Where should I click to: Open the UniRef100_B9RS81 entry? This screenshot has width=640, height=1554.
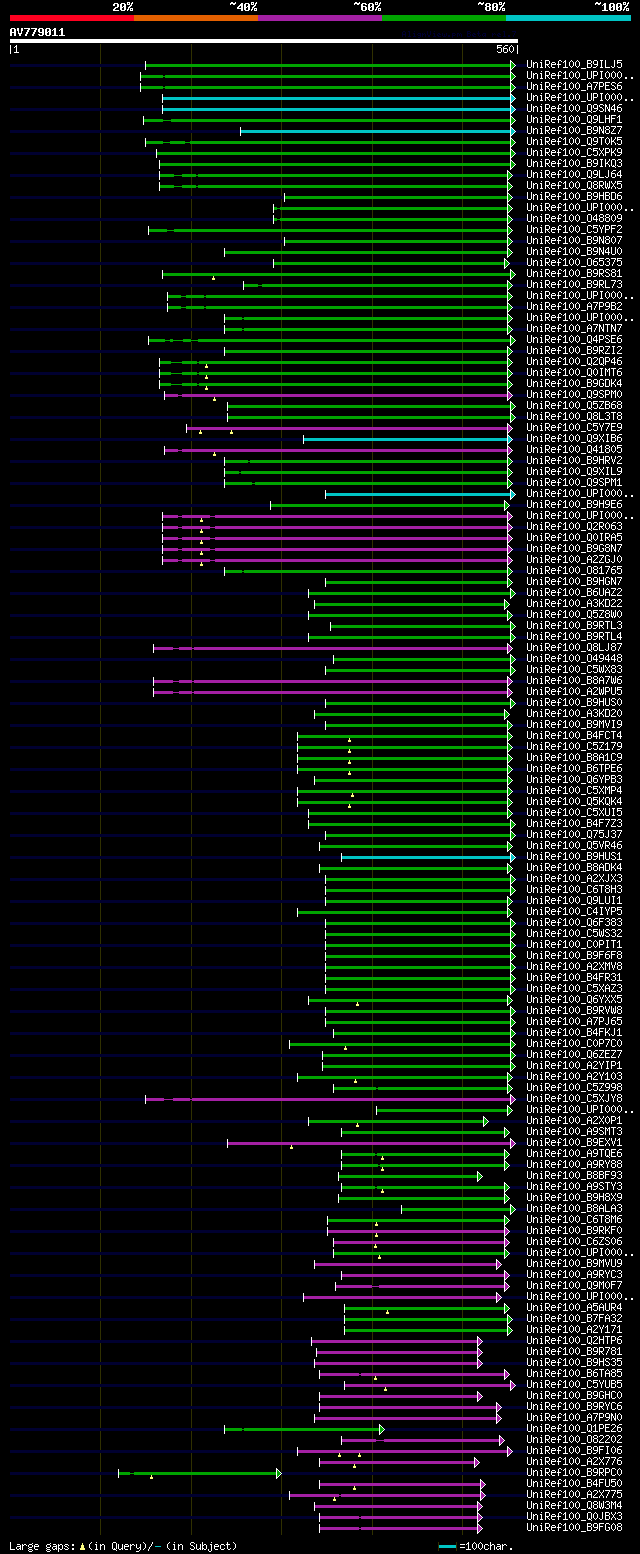[574, 273]
